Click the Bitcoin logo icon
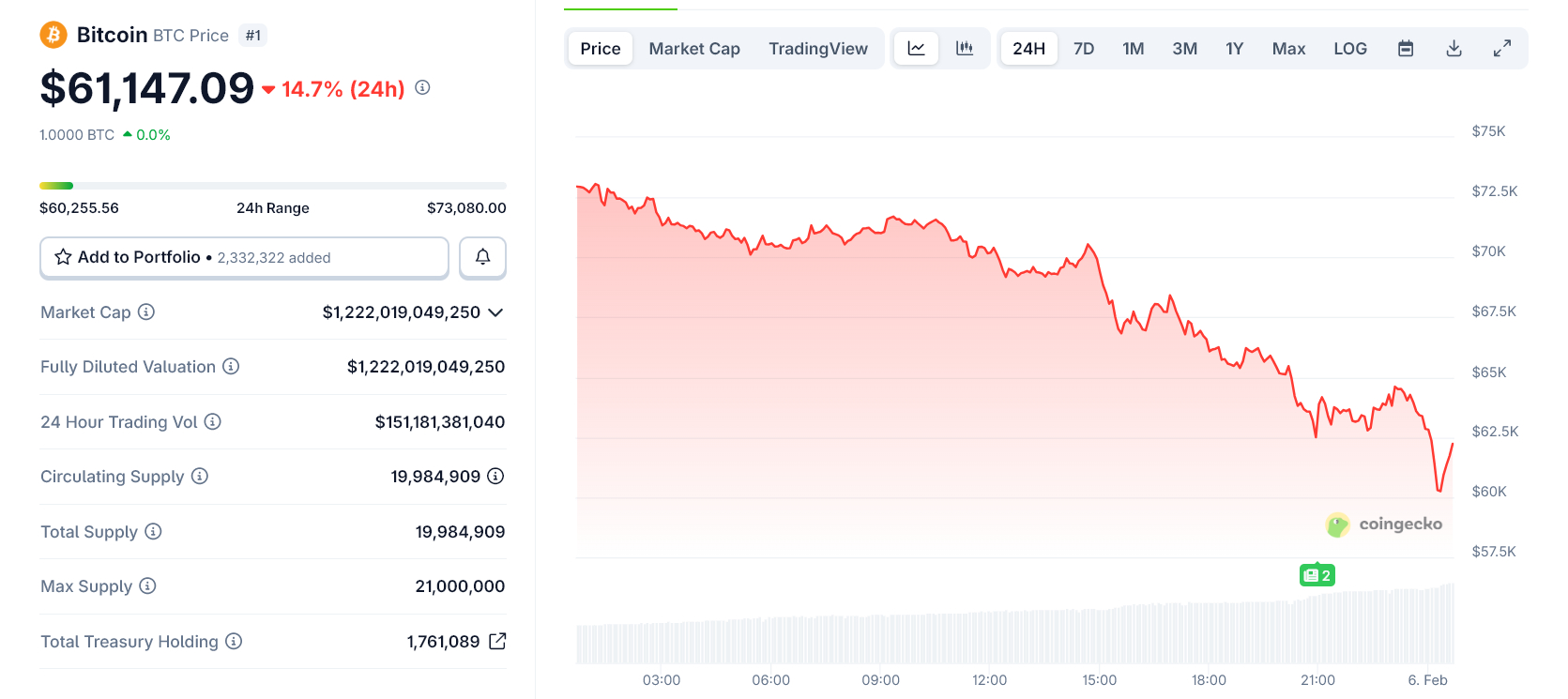This screenshot has width=1568, height=699. tap(53, 34)
